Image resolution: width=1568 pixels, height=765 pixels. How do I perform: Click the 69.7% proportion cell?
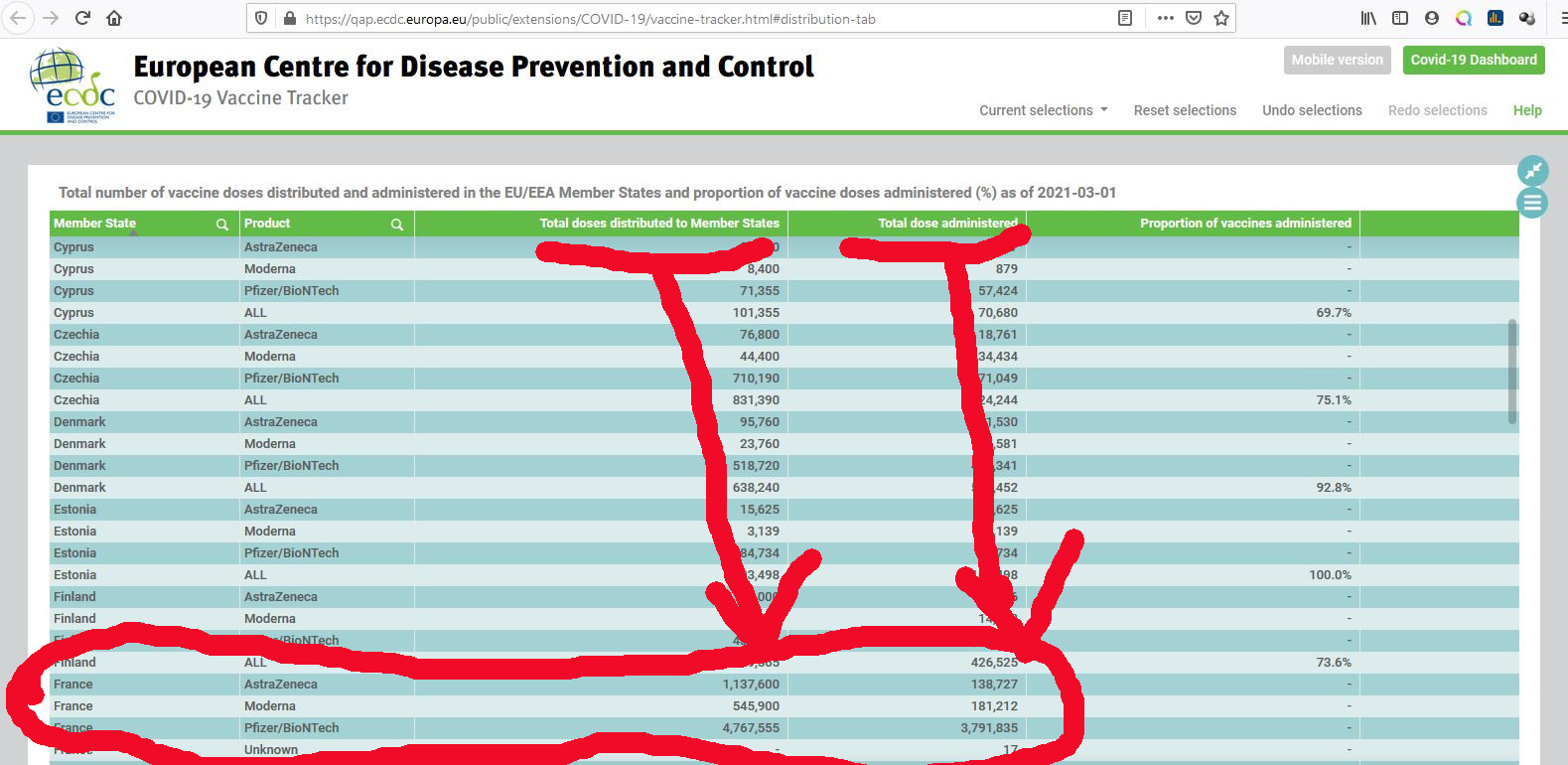1334,313
